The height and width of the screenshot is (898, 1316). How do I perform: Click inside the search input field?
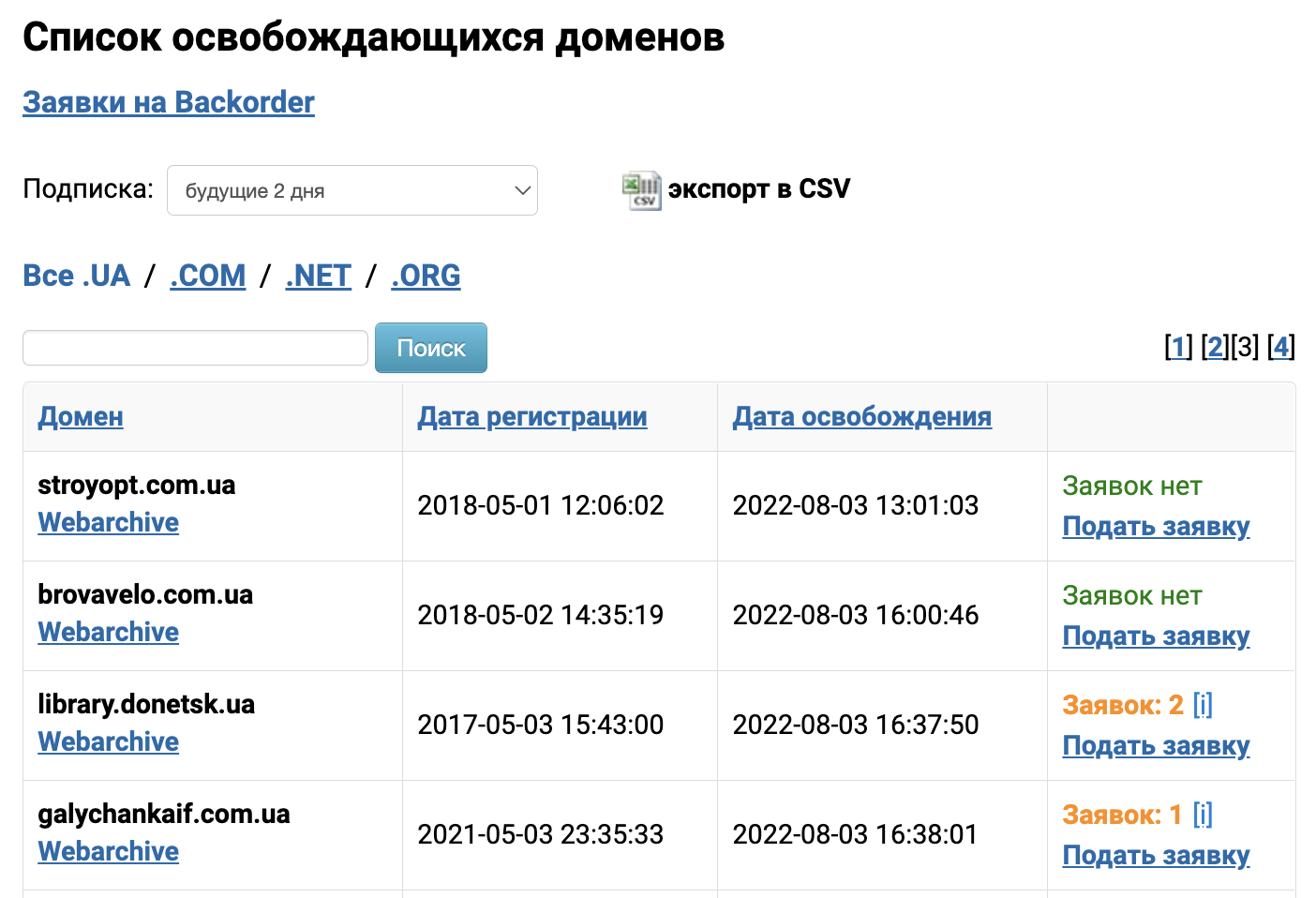click(x=194, y=347)
